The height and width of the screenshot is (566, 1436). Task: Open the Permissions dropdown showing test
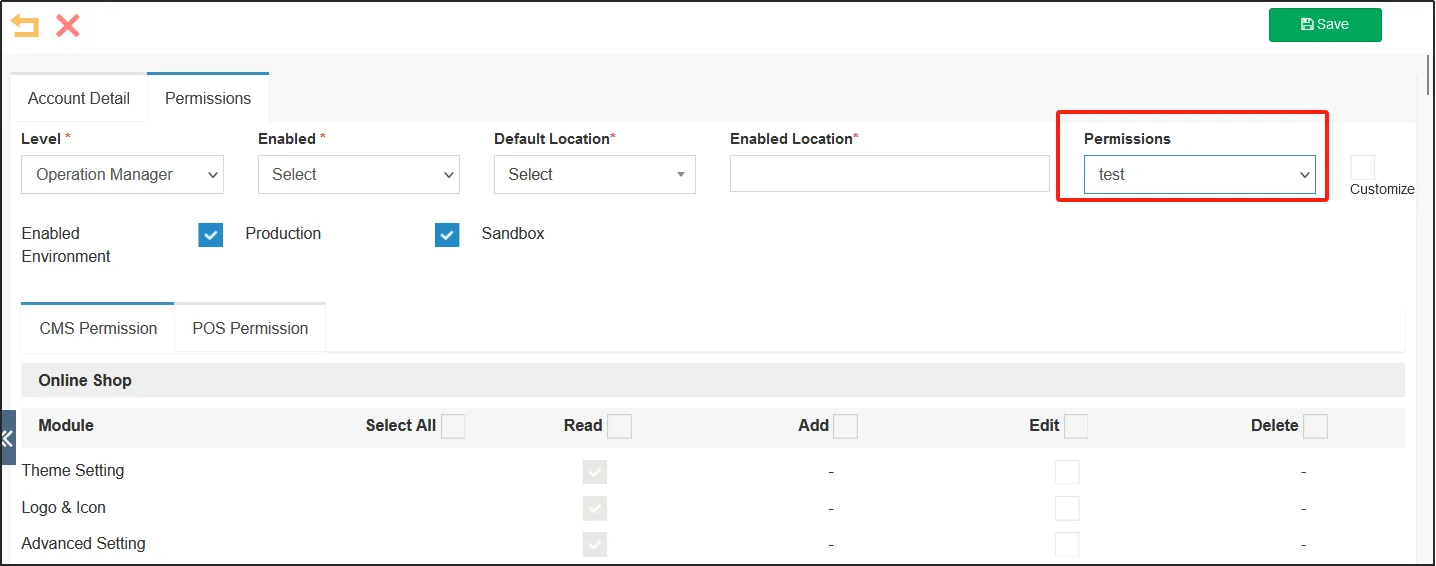(x=1200, y=174)
